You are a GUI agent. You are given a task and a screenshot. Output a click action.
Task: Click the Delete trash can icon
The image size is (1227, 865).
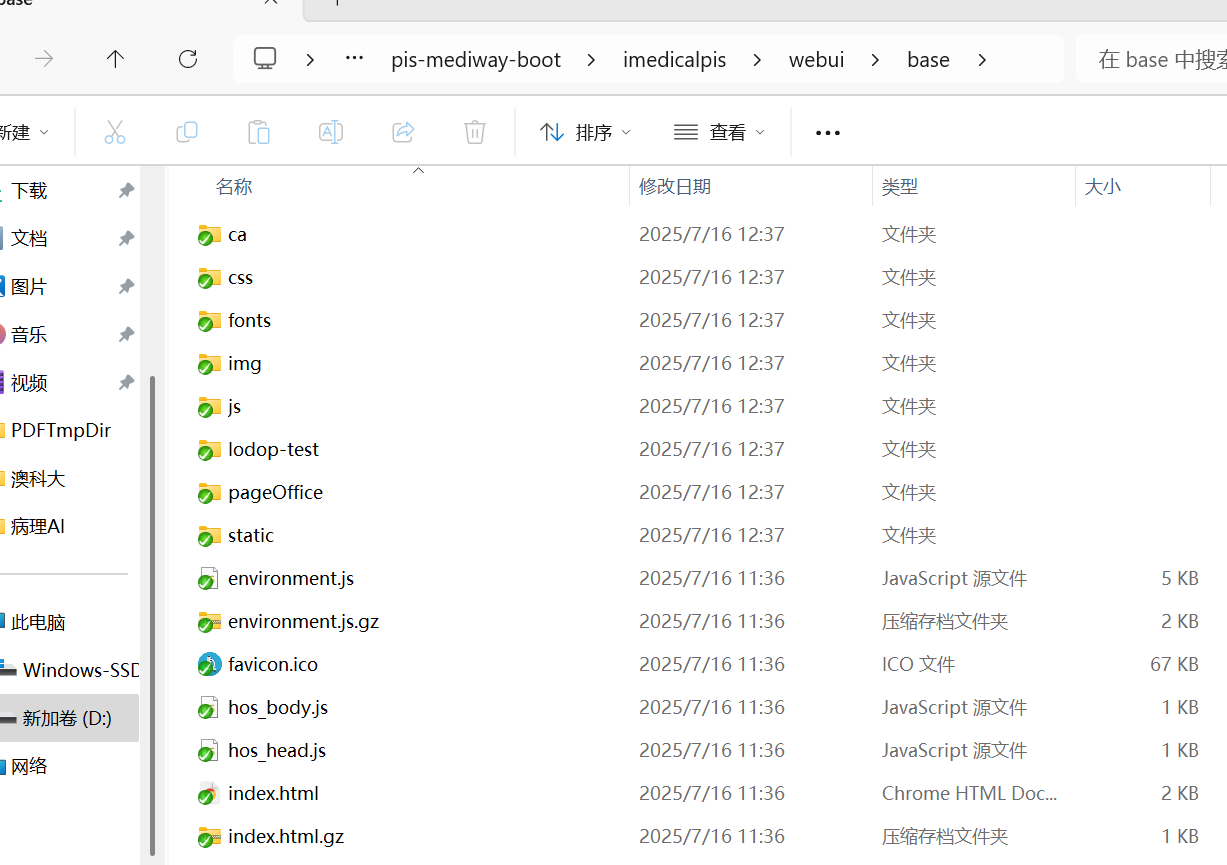475,132
